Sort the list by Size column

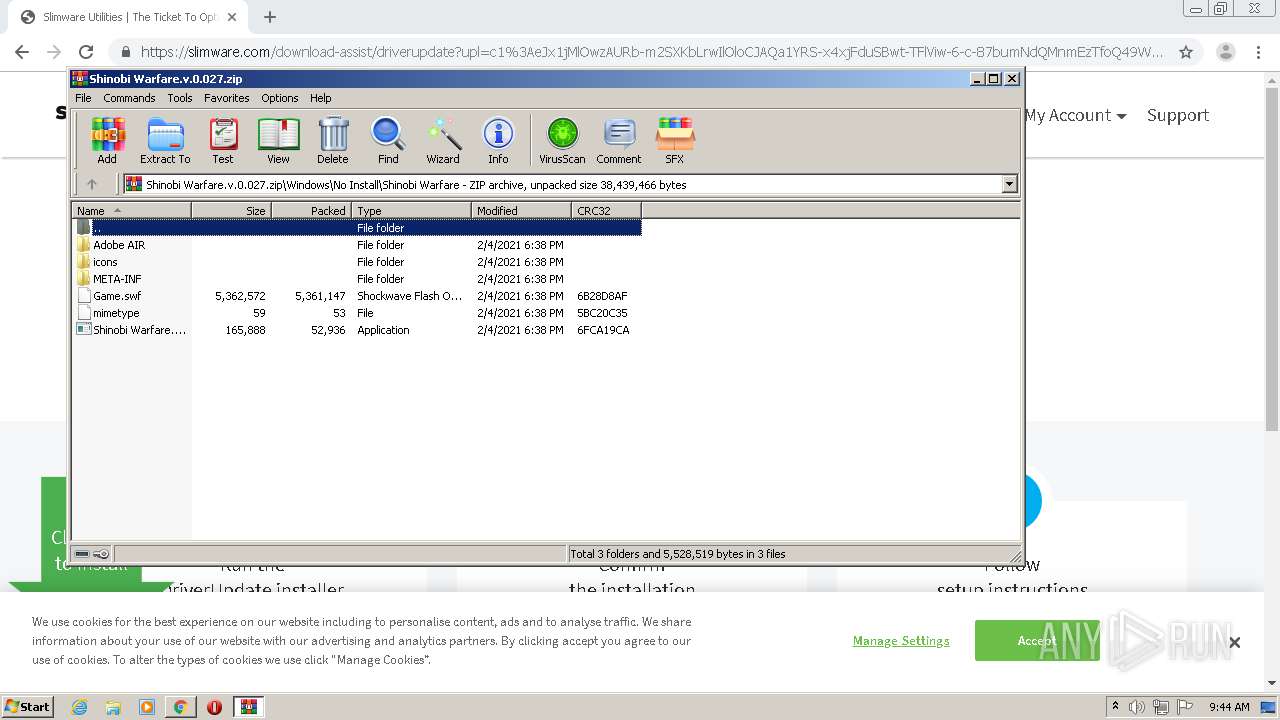231,210
